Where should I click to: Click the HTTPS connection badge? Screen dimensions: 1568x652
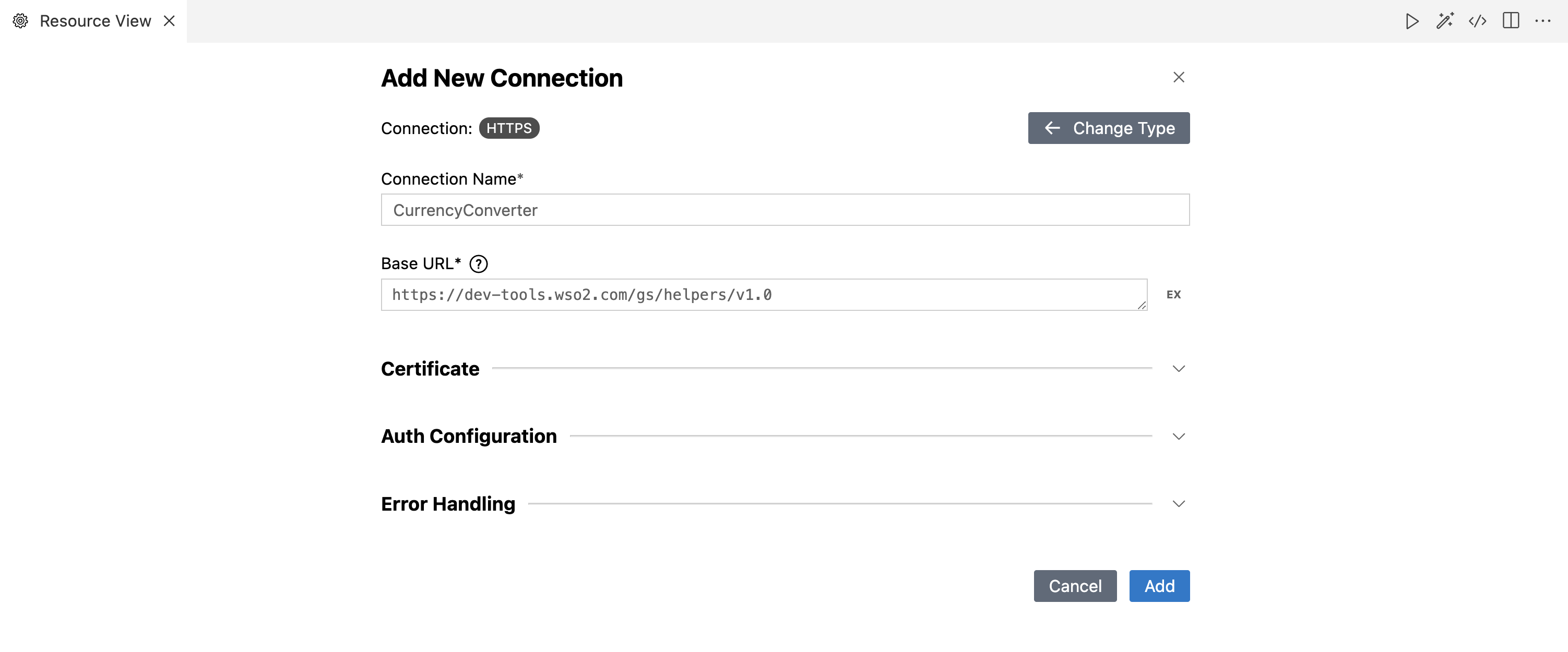click(509, 128)
